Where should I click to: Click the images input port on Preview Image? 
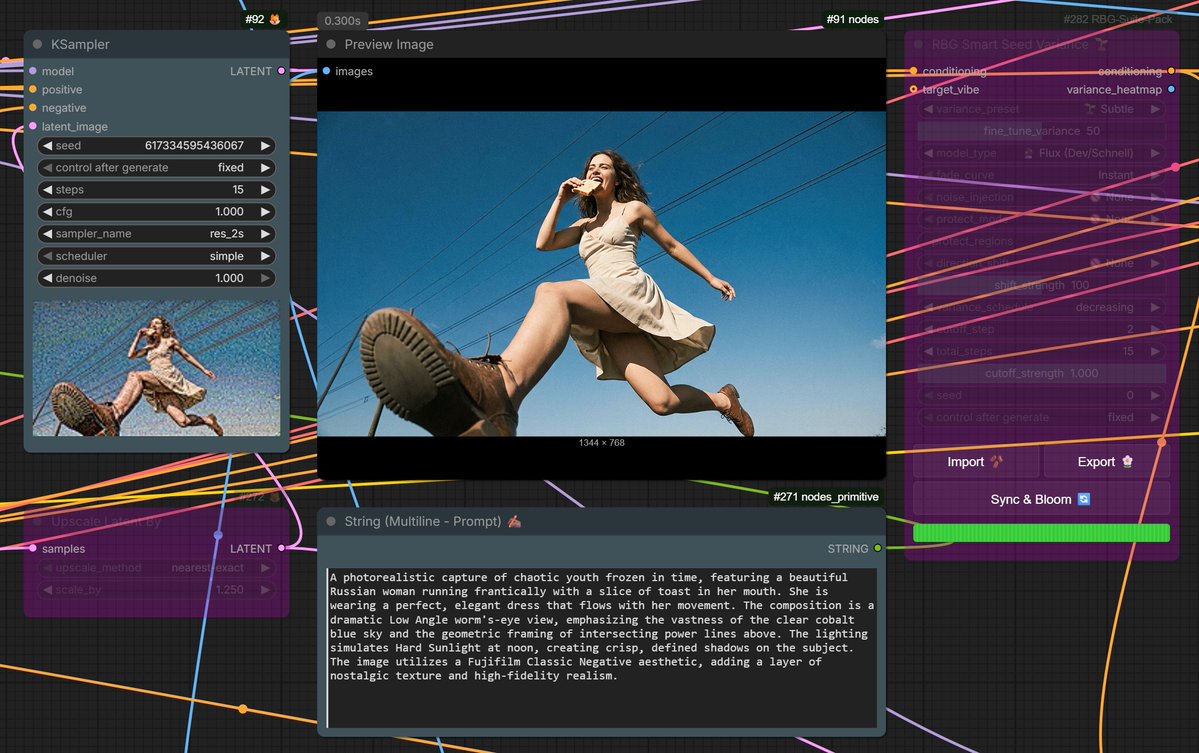(x=327, y=71)
